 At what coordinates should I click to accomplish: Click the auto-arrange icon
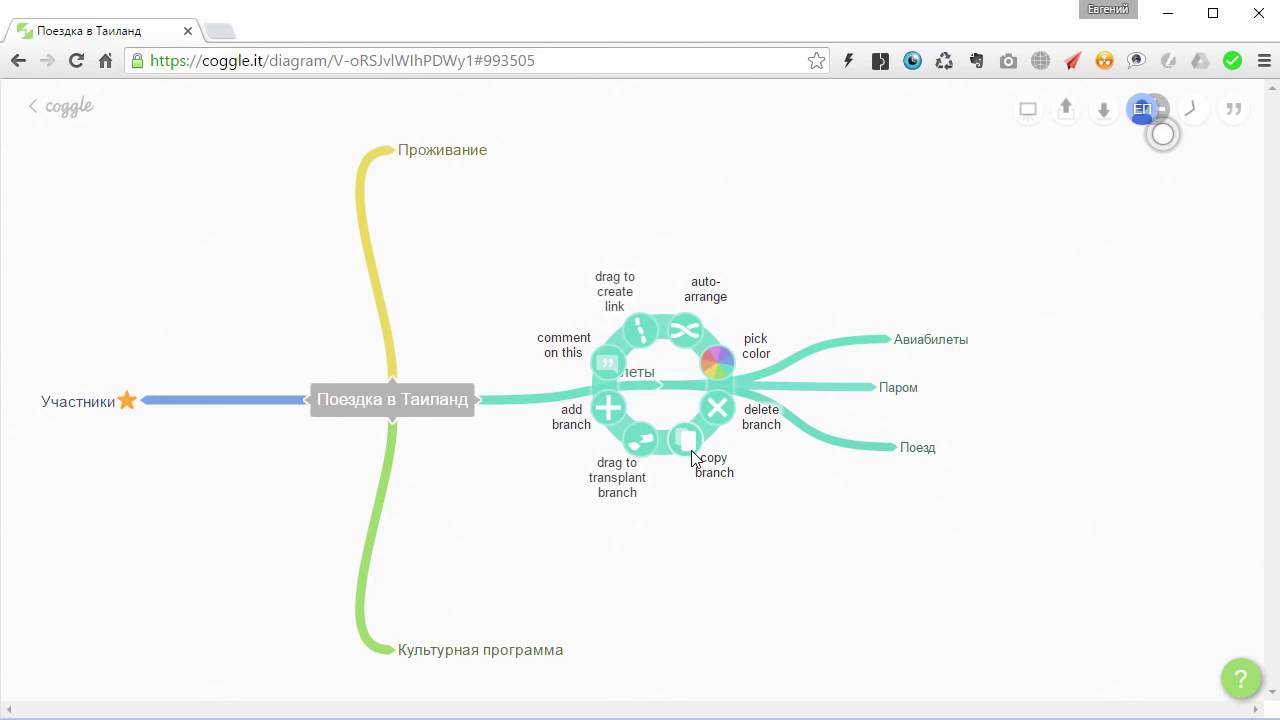coord(685,330)
